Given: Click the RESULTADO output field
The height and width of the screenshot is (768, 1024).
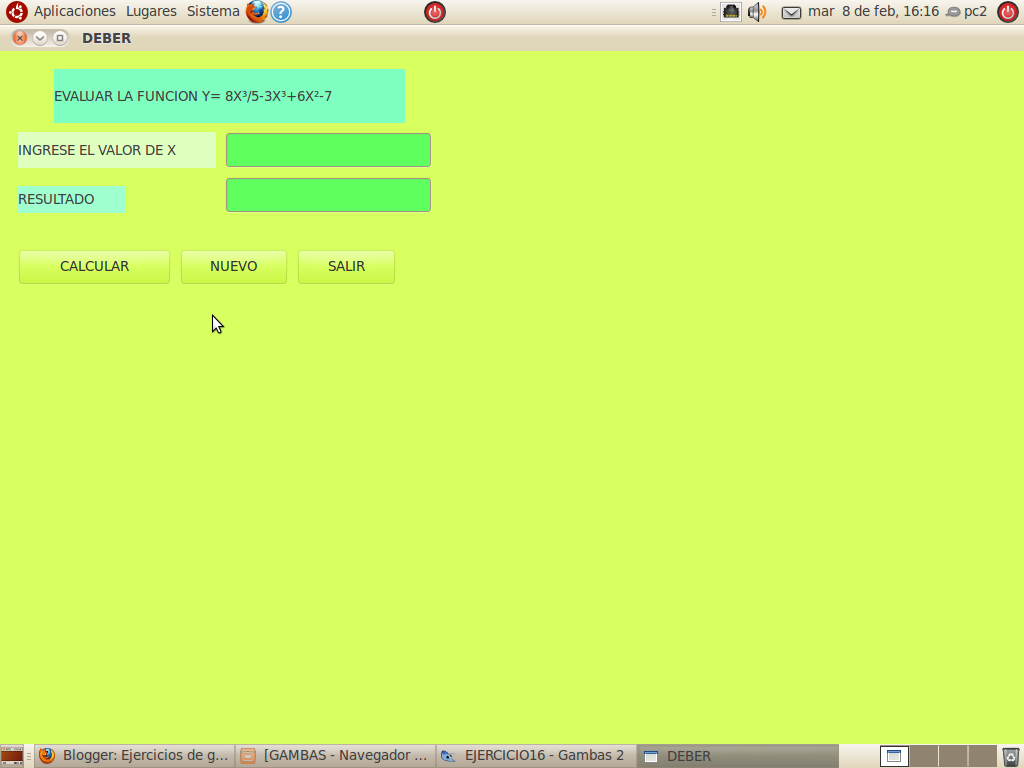Looking at the screenshot, I should point(328,195).
